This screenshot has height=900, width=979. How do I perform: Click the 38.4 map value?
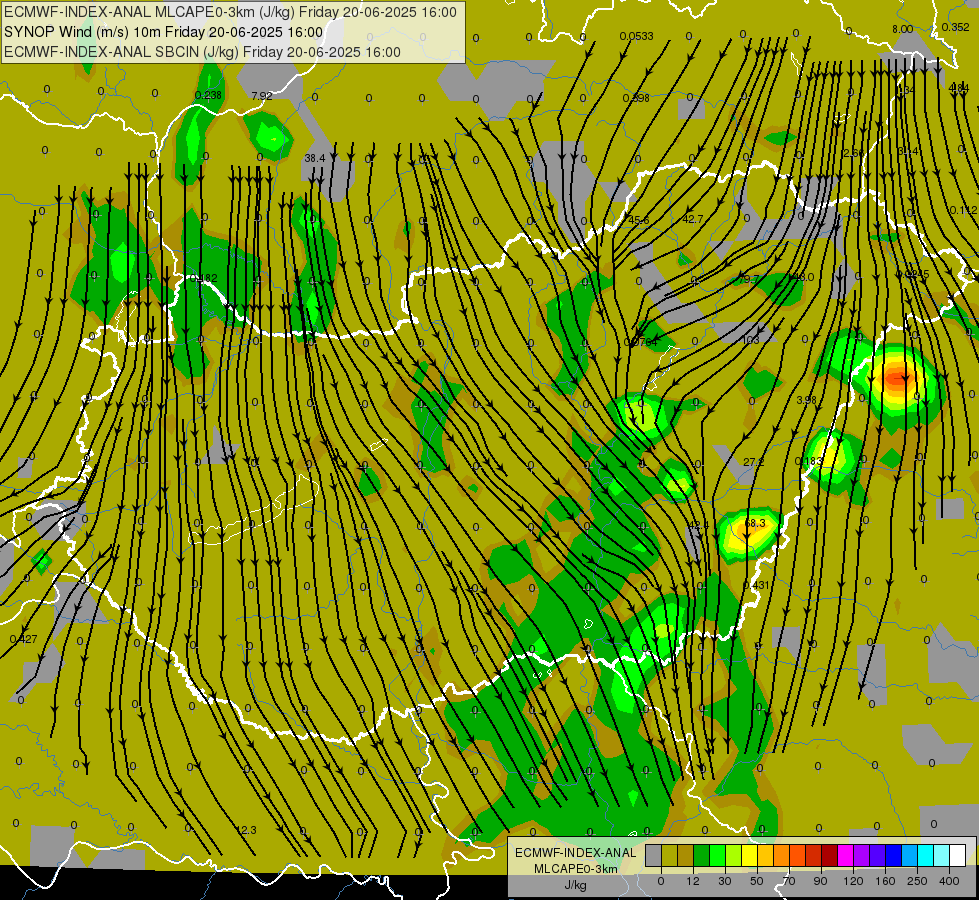(x=315, y=159)
